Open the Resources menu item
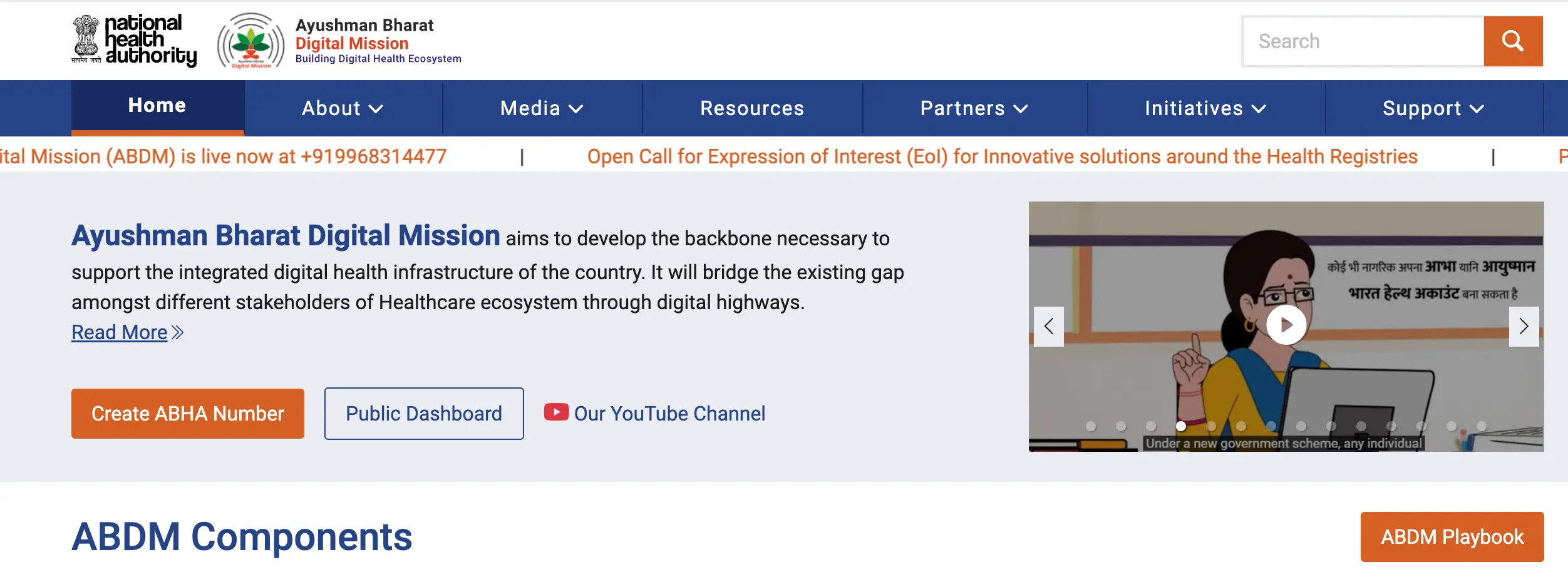 click(752, 108)
